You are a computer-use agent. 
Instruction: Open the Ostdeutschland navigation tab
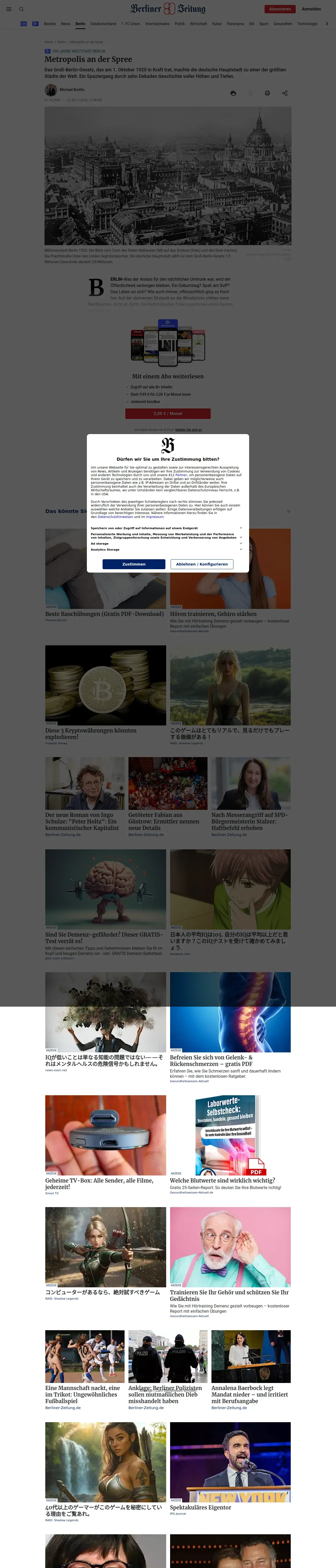click(103, 24)
